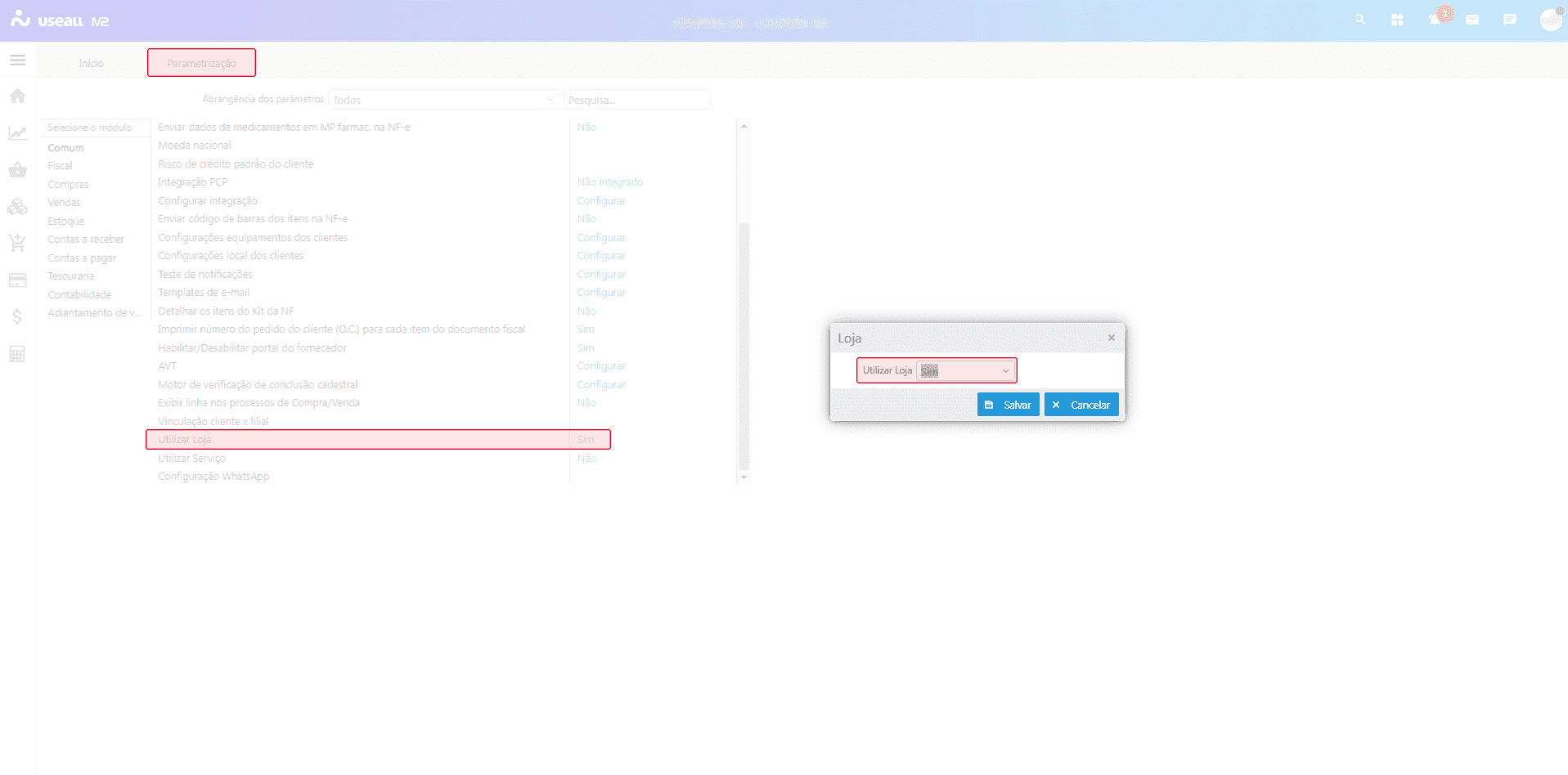Screen dimensions: 1568x775
Task: Open the line chart icon in sidebar
Action: [17, 133]
